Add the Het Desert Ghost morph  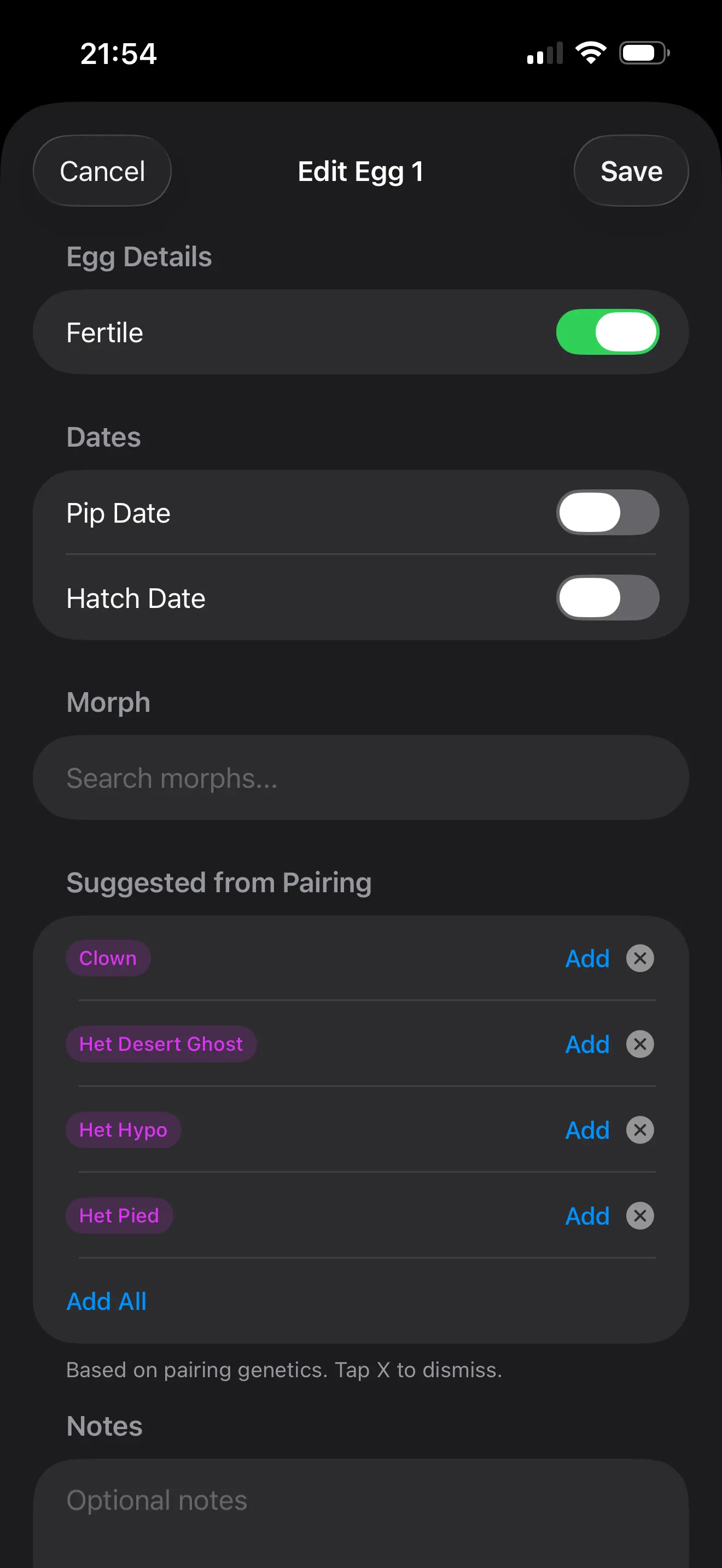pyautogui.click(x=586, y=1044)
